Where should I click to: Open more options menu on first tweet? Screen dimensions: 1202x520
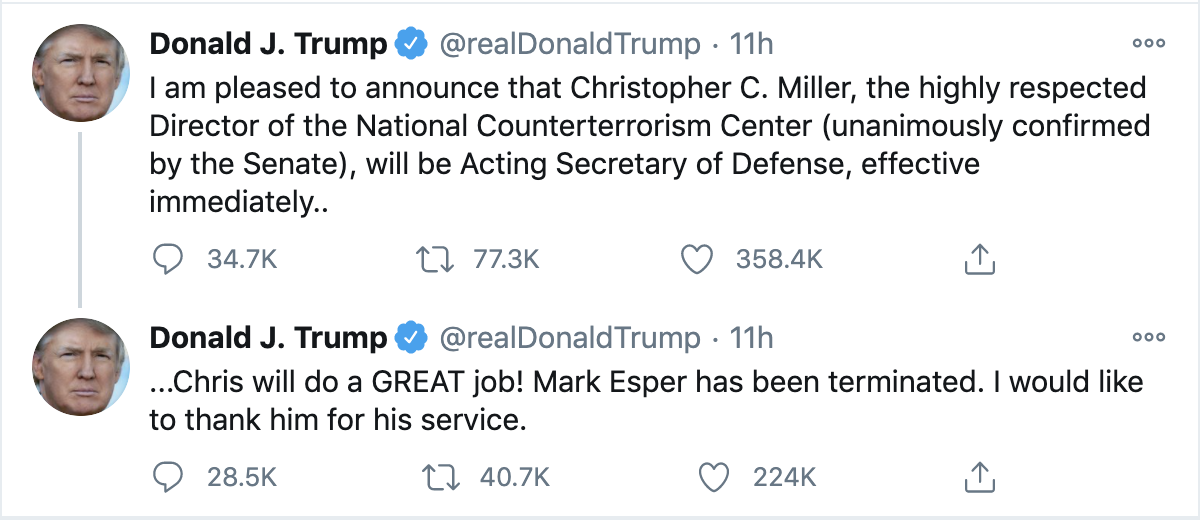tap(1148, 43)
